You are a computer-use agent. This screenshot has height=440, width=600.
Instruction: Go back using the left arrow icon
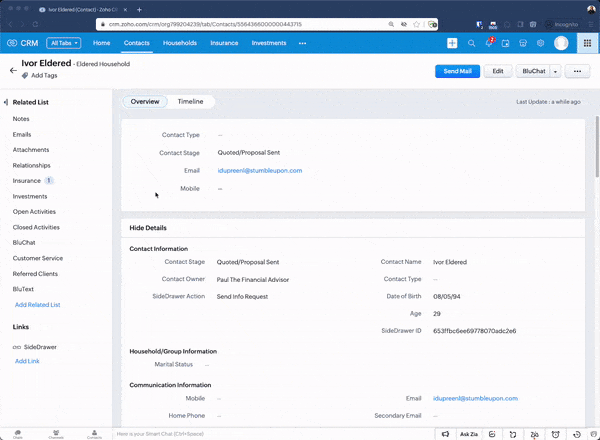pos(13,71)
